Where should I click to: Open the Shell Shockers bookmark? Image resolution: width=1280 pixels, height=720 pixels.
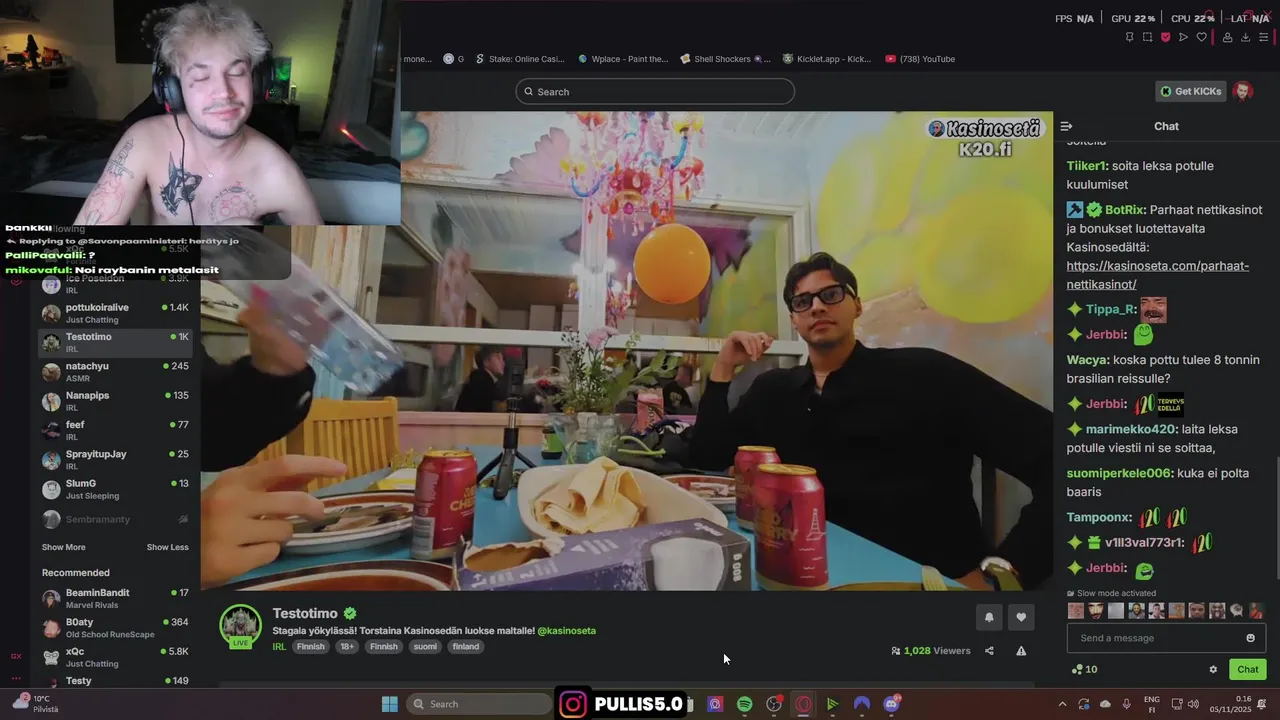(x=725, y=59)
